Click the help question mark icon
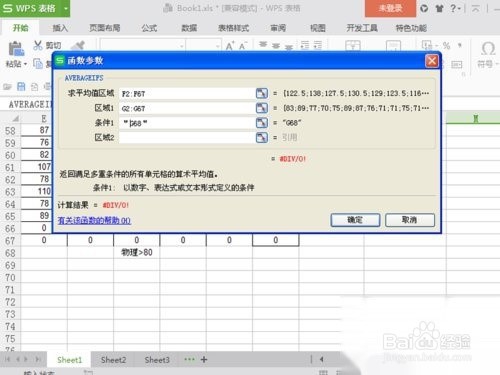The width and height of the screenshot is (500, 375). point(453,8)
